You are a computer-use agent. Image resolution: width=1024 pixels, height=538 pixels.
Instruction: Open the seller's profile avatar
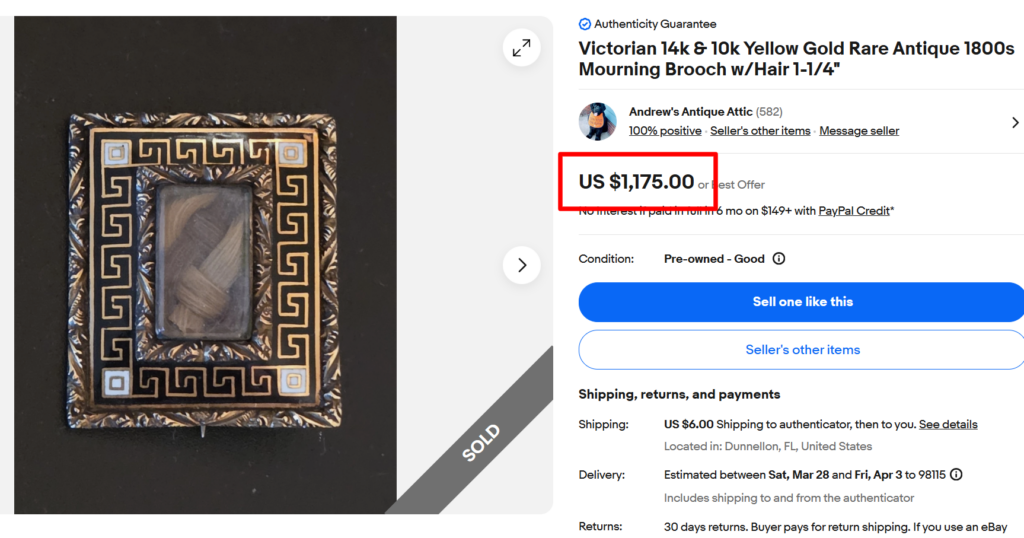(x=598, y=121)
